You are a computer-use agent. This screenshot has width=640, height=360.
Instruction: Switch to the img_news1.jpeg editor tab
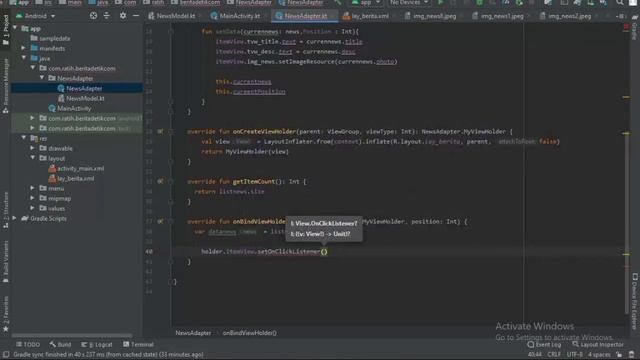(502, 16)
